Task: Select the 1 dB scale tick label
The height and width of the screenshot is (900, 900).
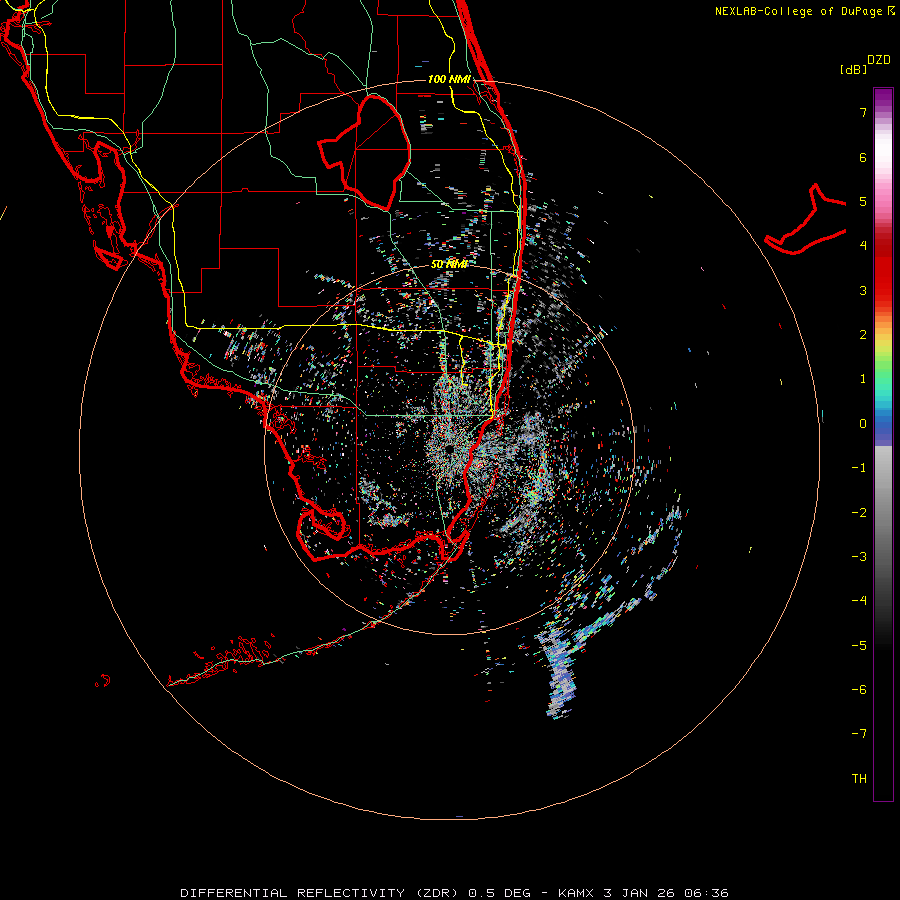Action: pyautogui.click(x=863, y=379)
